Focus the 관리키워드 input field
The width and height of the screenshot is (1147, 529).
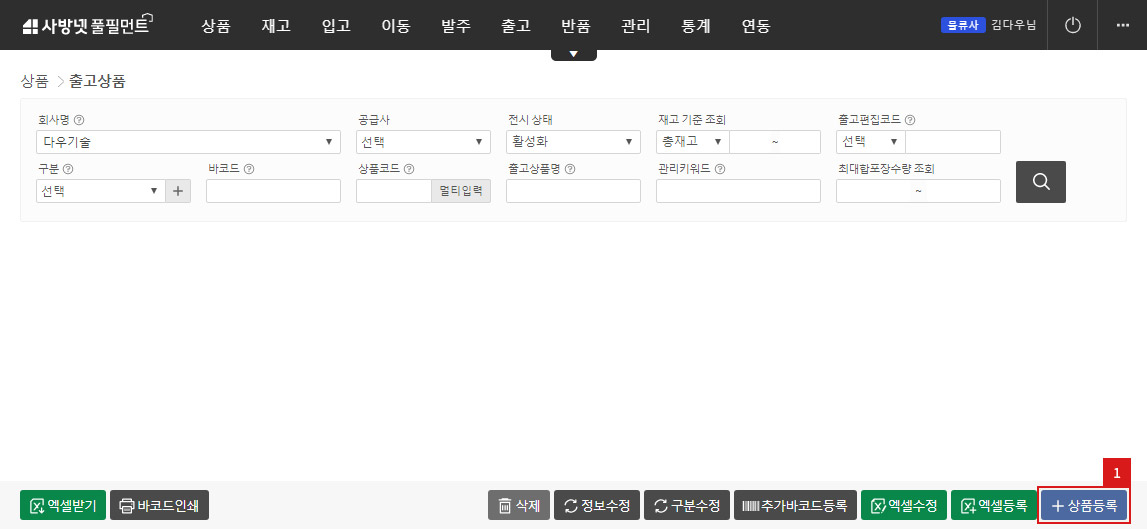(738, 191)
